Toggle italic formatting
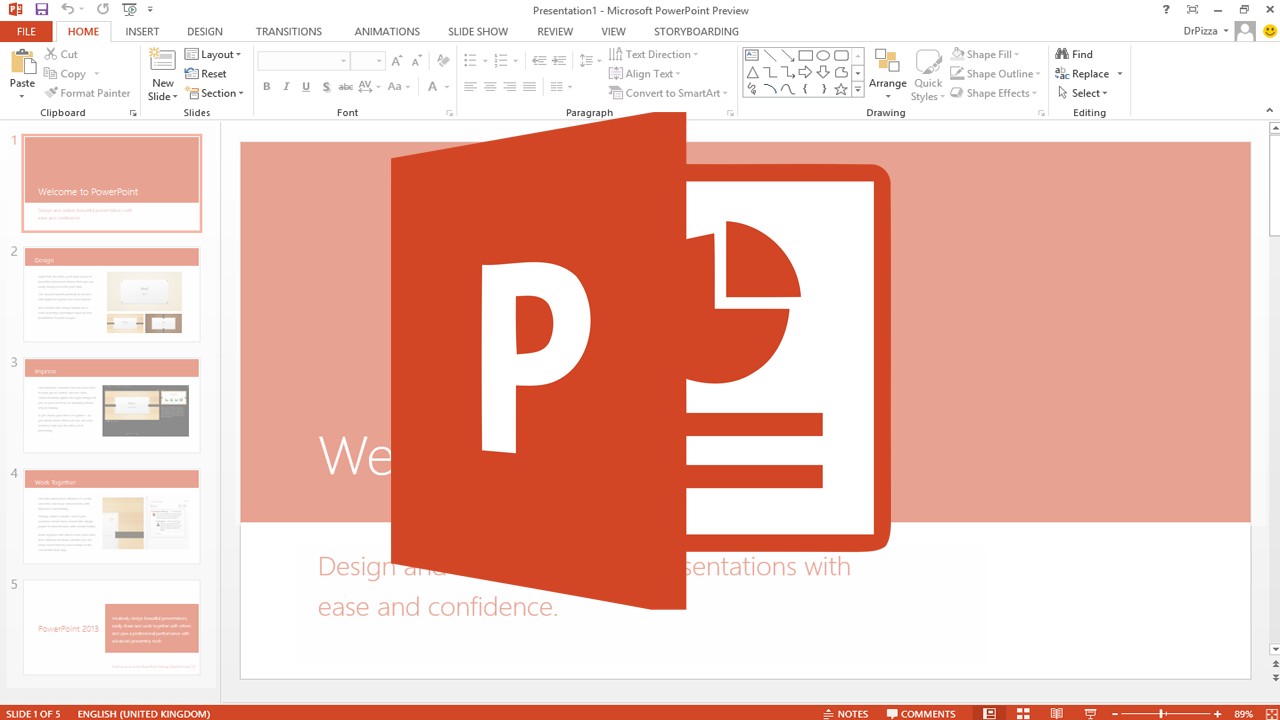Viewport: 1280px width, 720px height. [x=286, y=86]
